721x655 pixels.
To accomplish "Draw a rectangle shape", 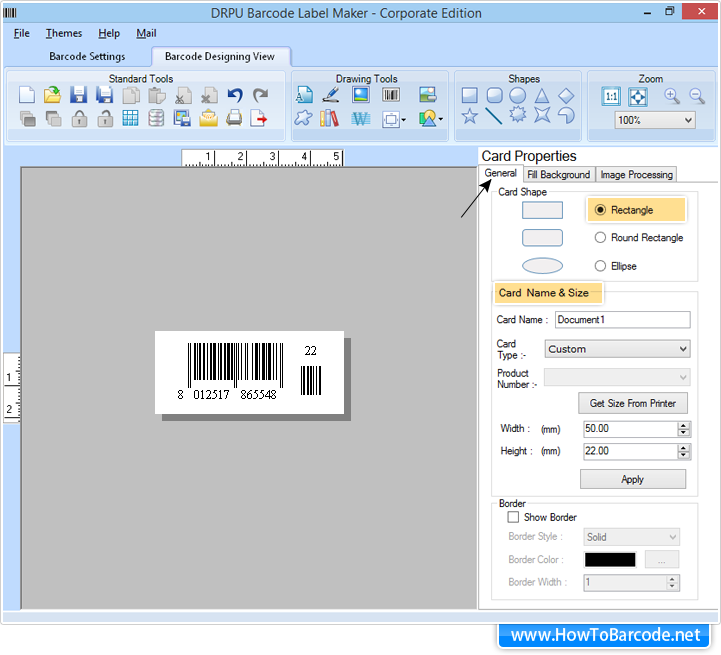I will pyautogui.click(x=469, y=95).
